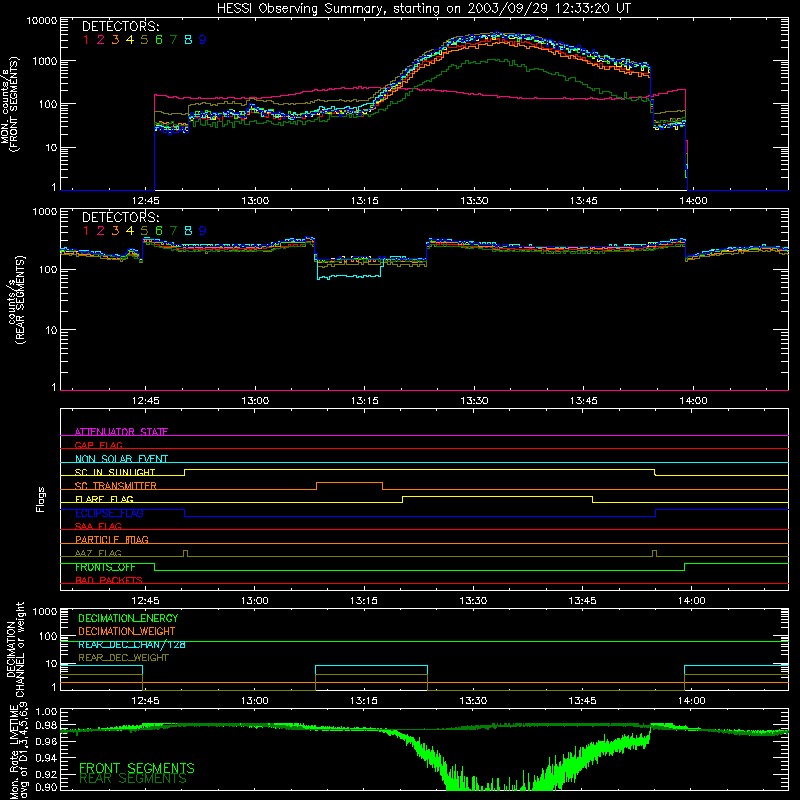Click the FRONTS_OFF flag label

pos(105,567)
